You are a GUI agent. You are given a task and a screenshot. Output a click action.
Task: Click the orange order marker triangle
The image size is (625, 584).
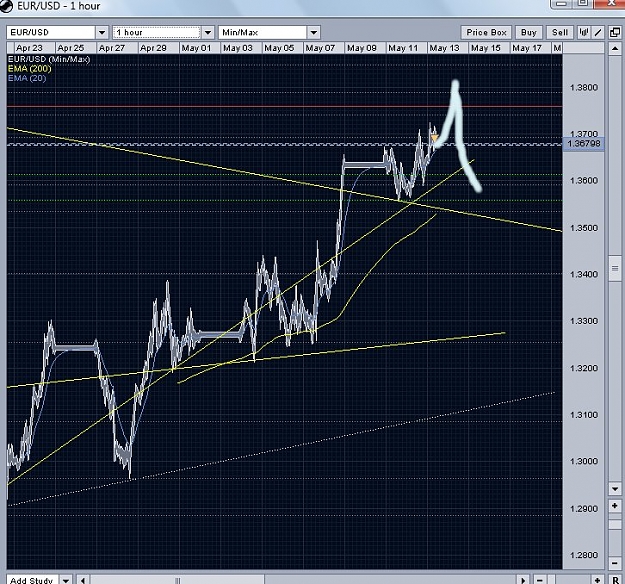tap(434, 138)
